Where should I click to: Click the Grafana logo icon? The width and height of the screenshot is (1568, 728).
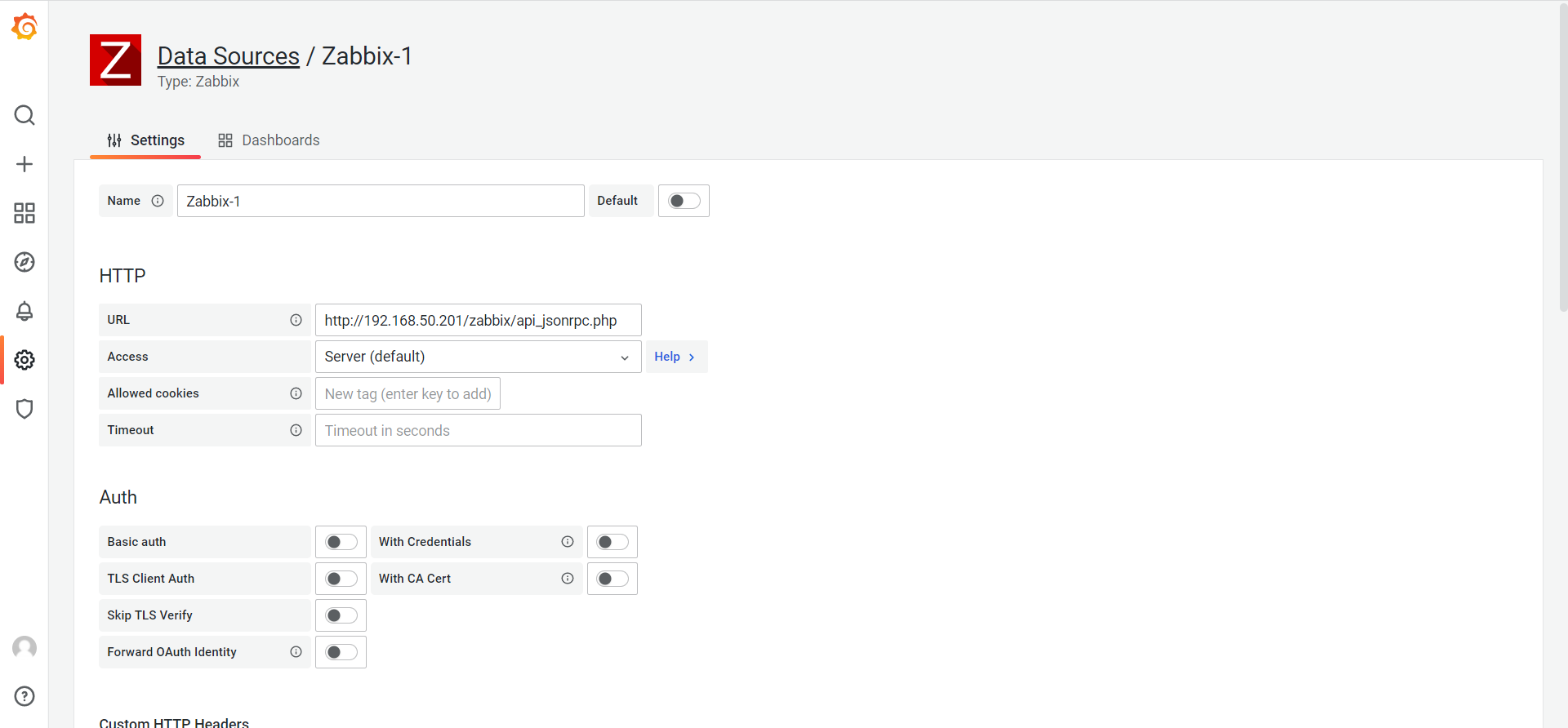pyautogui.click(x=24, y=27)
